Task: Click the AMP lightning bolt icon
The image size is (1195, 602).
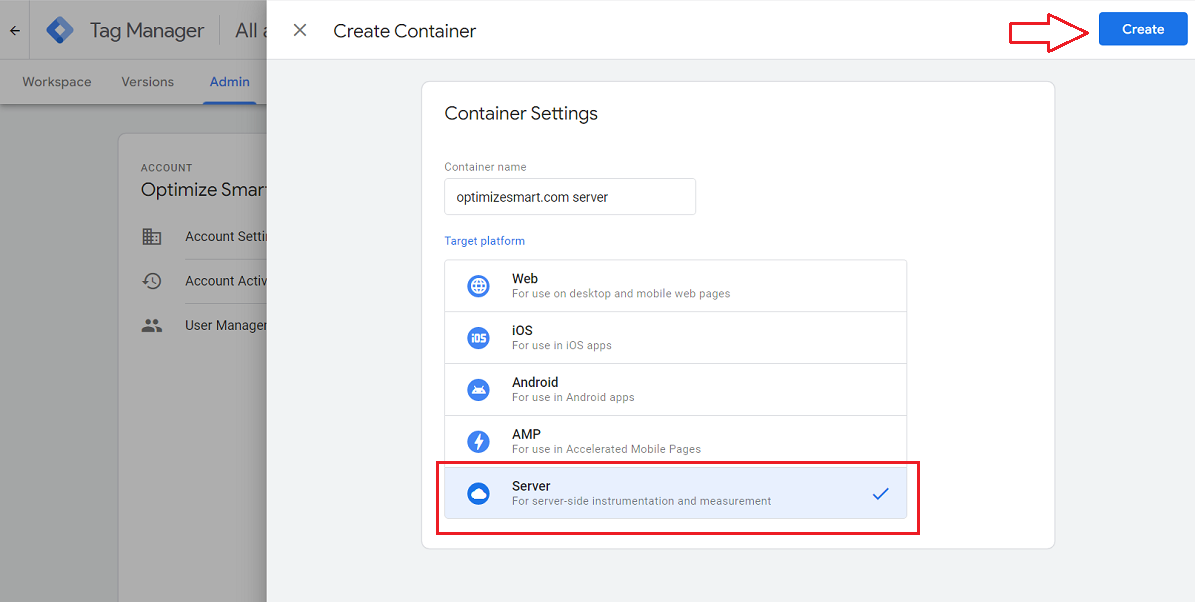Action: [479, 442]
